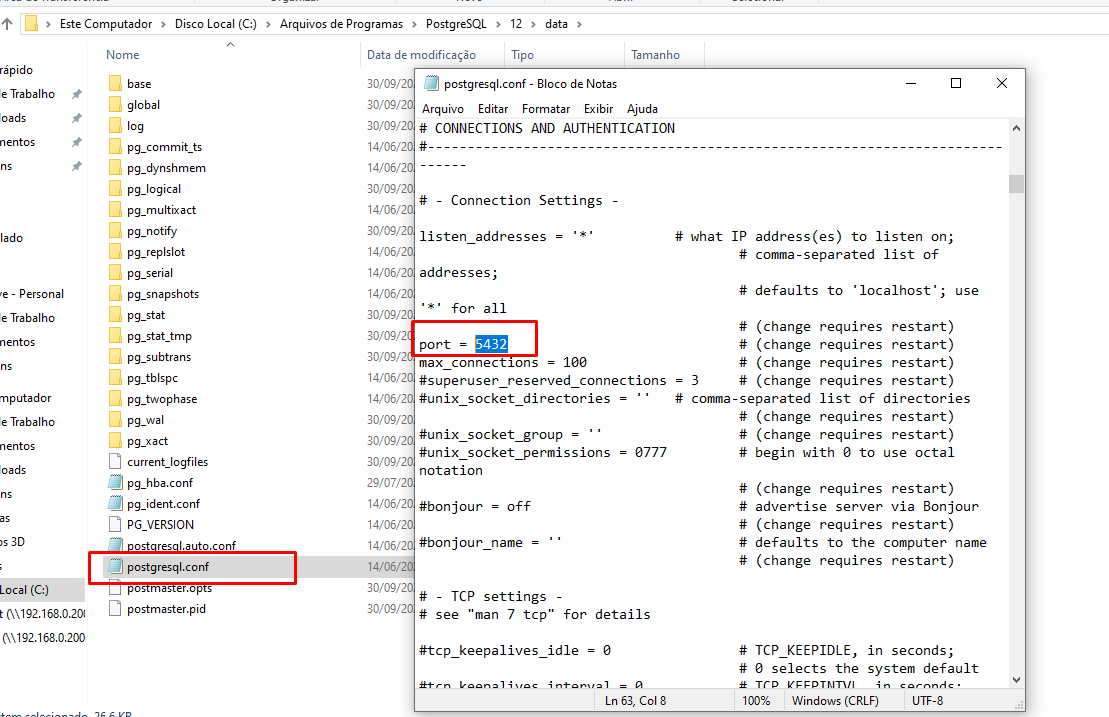Click the up-arrow navigation button
1109x717 pixels.
coord(8,24)
